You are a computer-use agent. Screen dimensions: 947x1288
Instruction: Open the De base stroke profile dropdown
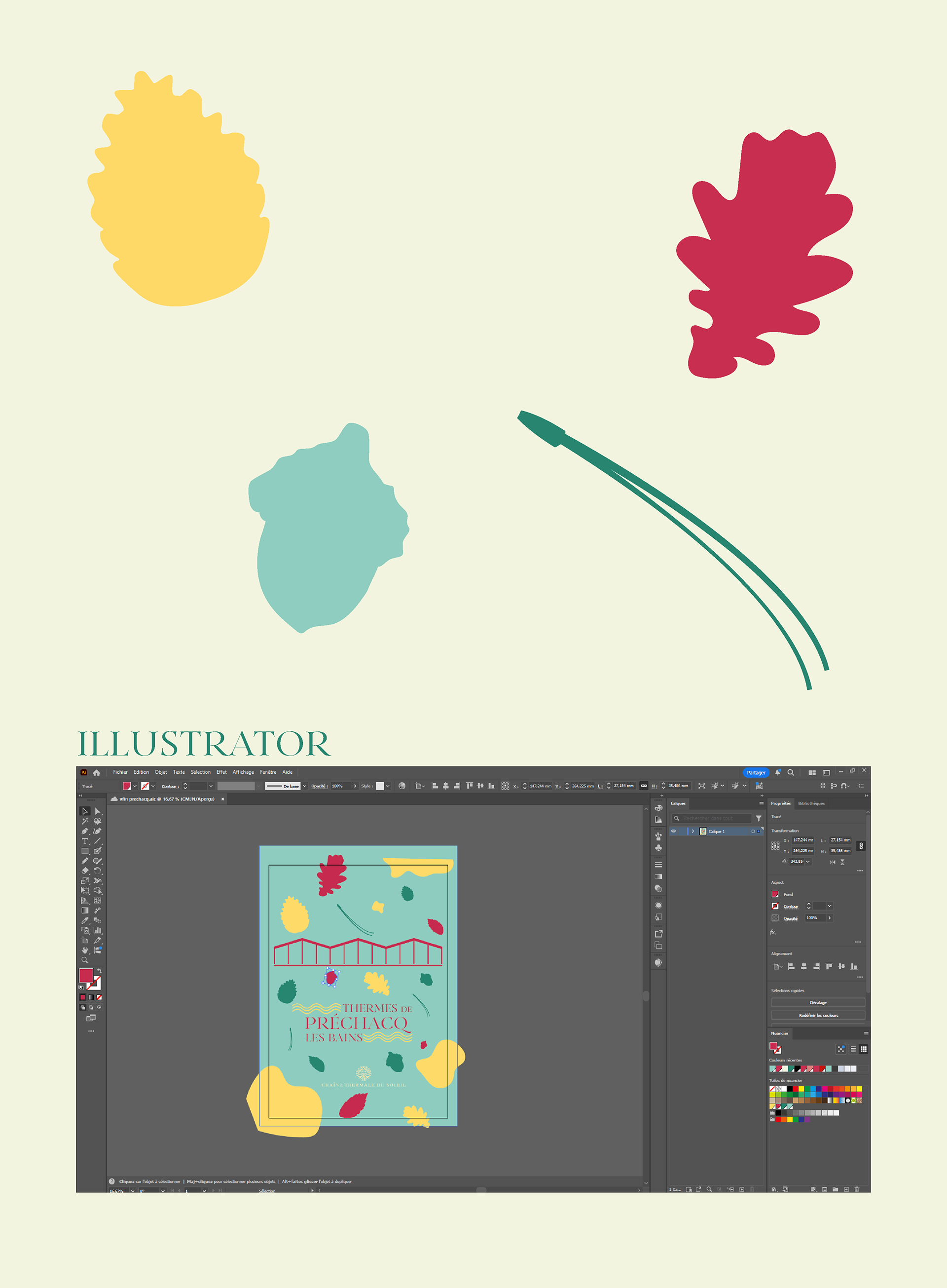(304, 786)
